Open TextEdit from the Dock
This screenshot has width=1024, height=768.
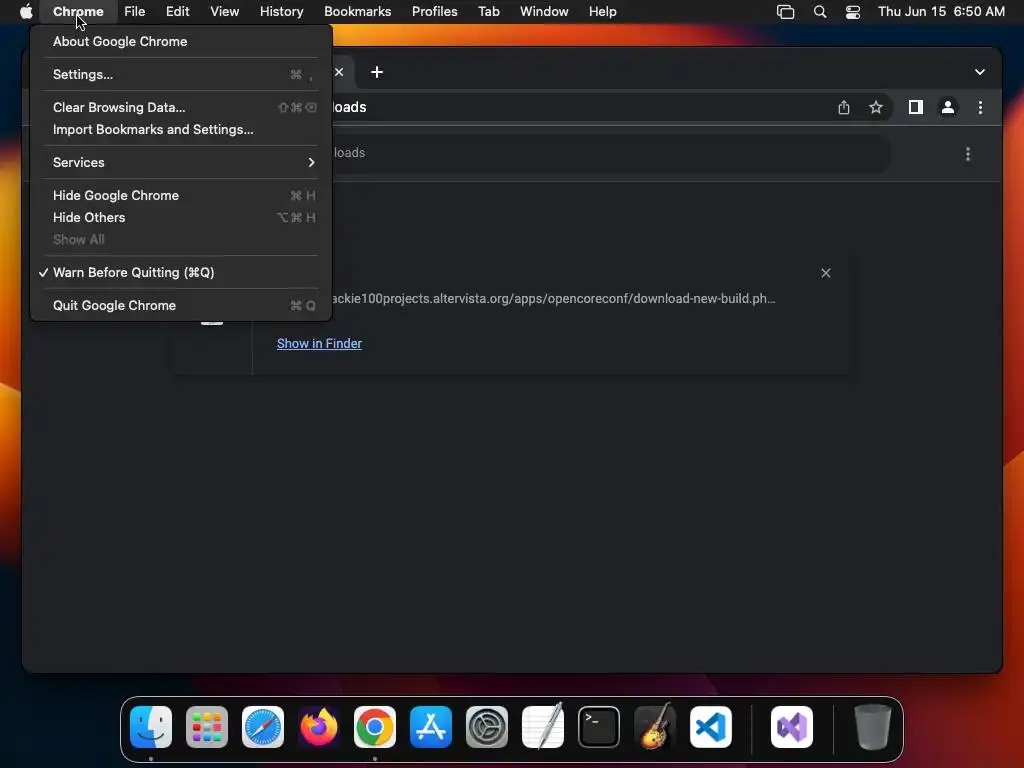pyautogui.click(x=543, y=727)
